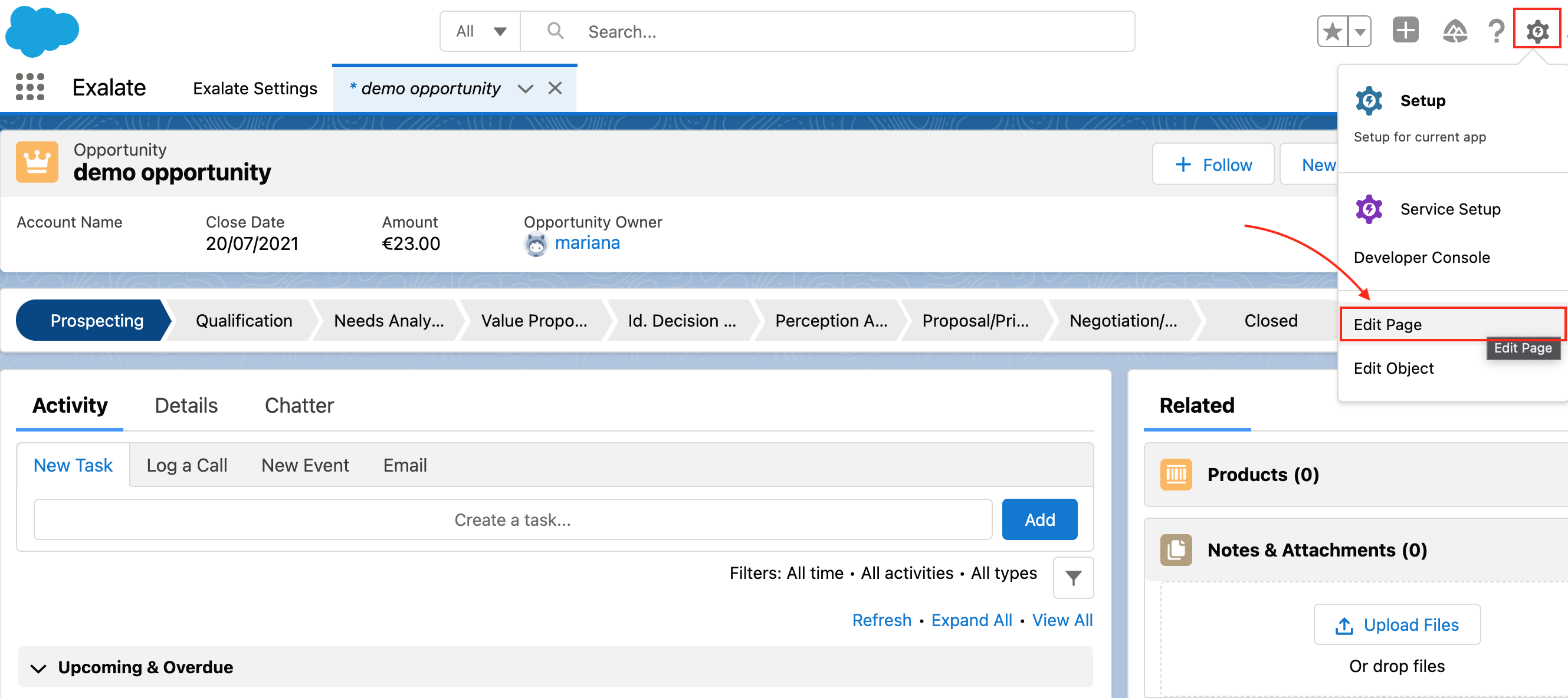This screenshot has height=698, width=1568.
Task: Expand the demo opportunity tab chevron
Action: pyautogui.click(x=525, y=89)
